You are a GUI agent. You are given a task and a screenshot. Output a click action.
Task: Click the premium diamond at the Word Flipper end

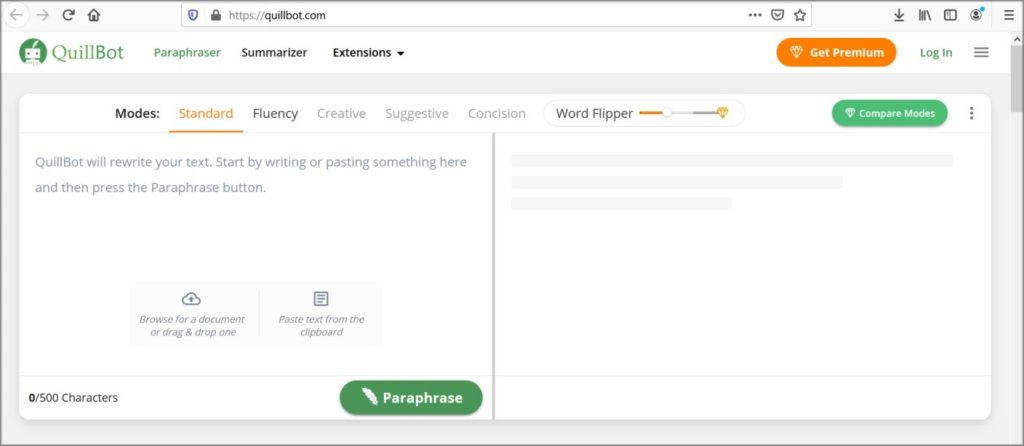[x=722, y=112]
